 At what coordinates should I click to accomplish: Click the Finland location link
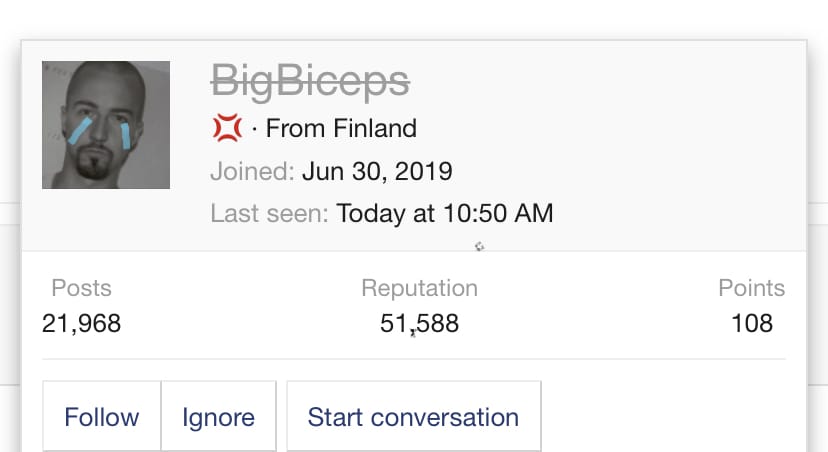[x=375, y=129]
